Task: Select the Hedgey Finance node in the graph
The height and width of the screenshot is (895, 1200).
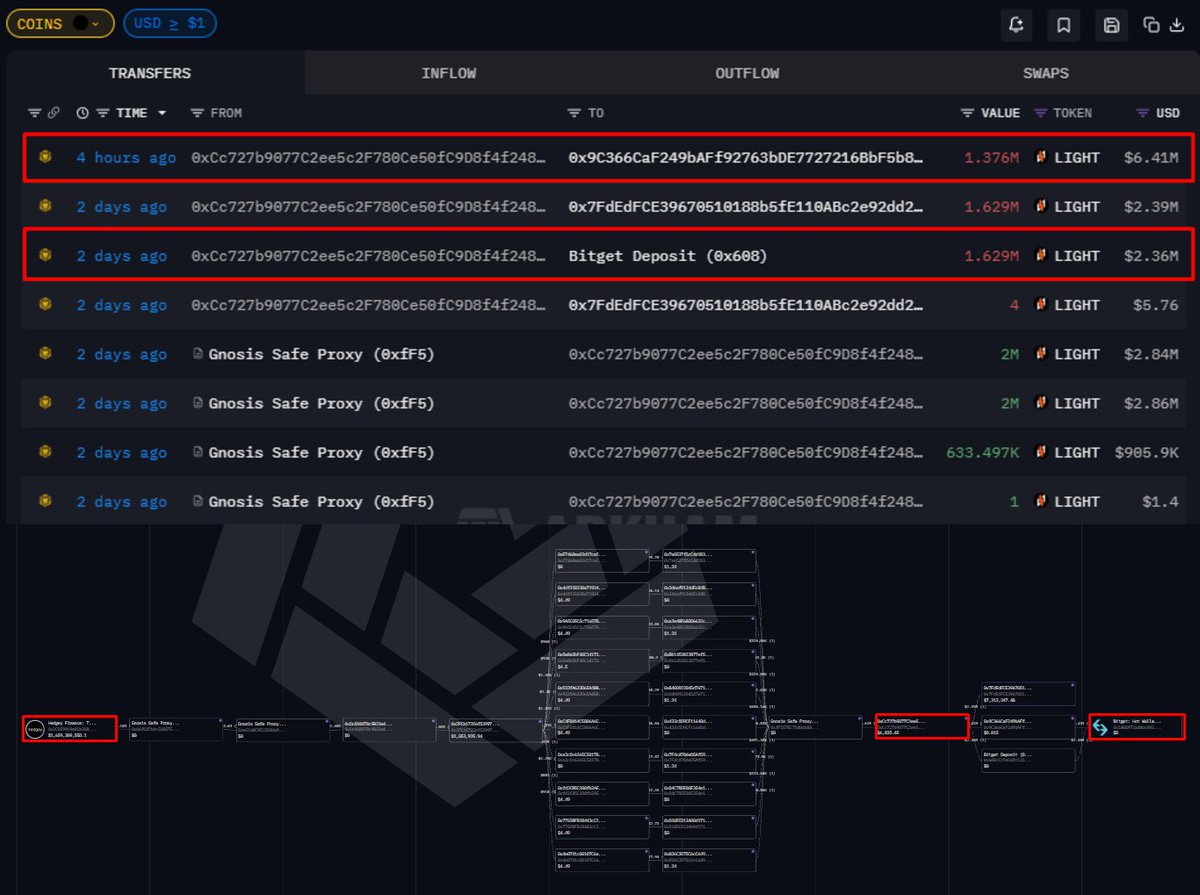Action: (69, 728)
